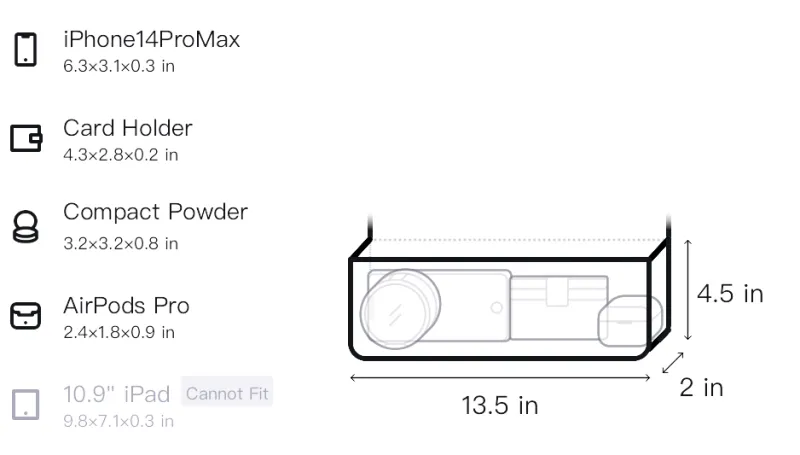Select the Compact Powder item label
Viewport: 800px width, 455px height.
click(x=156, y=212)
